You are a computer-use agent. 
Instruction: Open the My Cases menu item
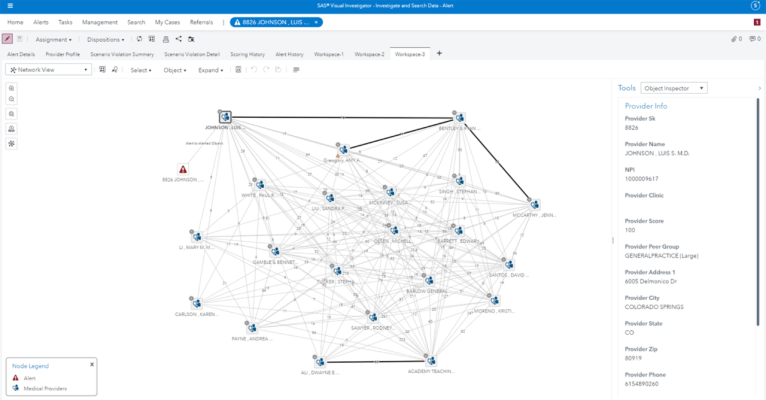pos(175,21)
